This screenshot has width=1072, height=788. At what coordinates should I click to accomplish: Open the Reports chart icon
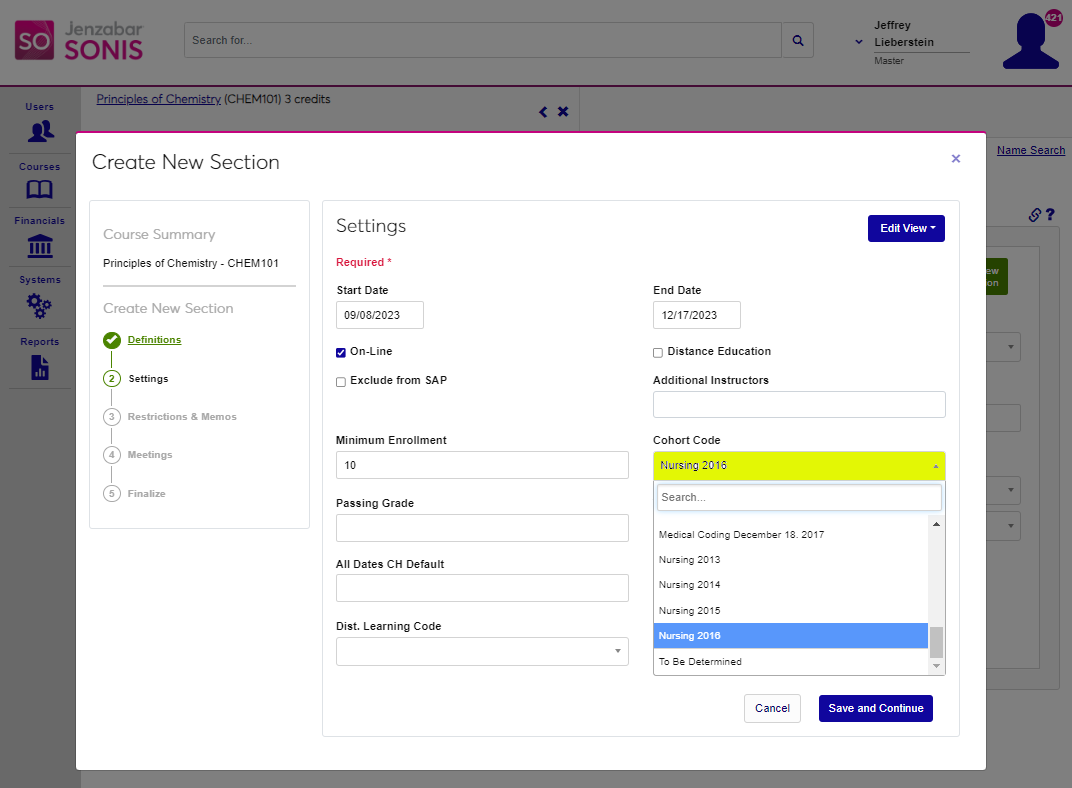[40, 367]
